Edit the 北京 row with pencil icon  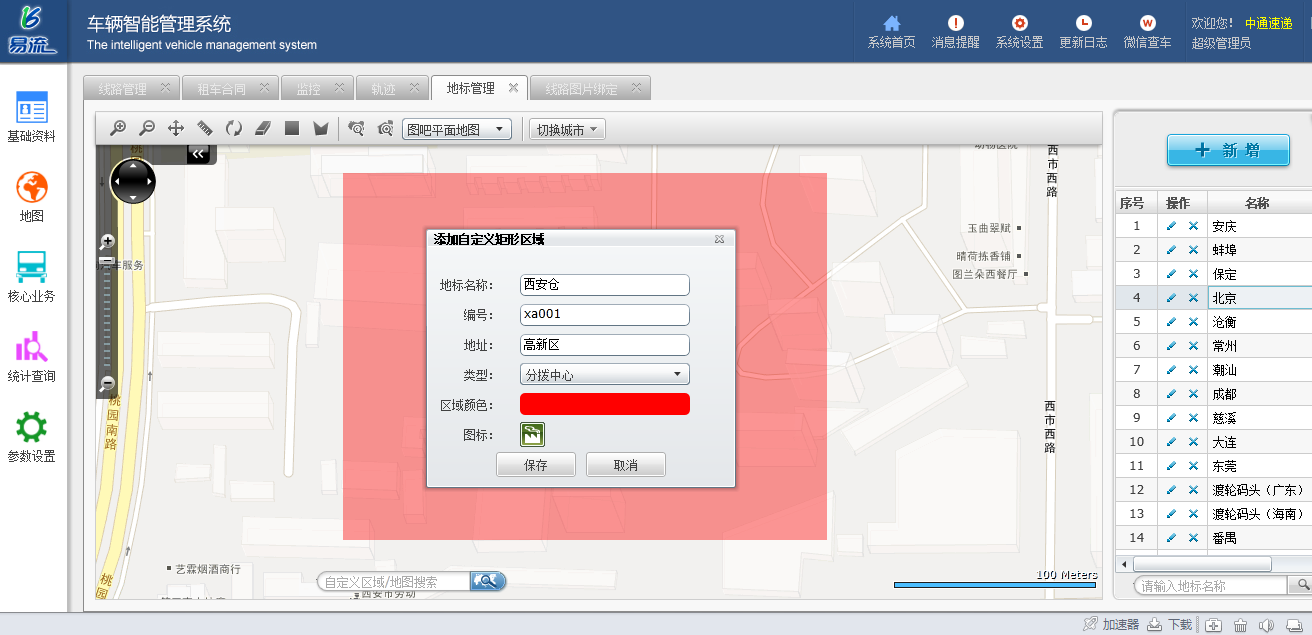tap(1171, 298)
